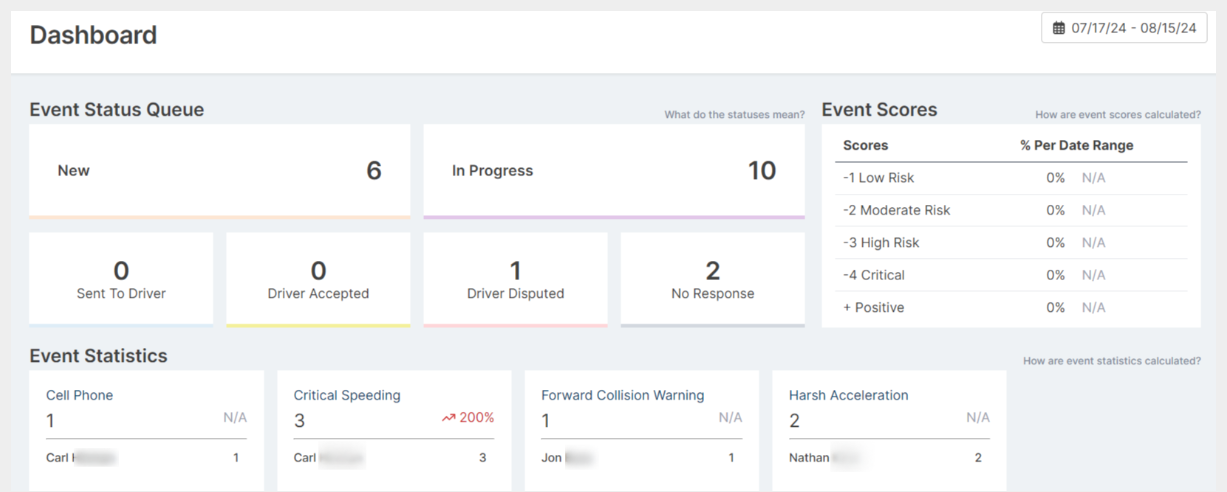The height and width of the screenshot is (492, 1227).
Task: Open the Cell Phone statistics card title
Action: tap(80, 395)
